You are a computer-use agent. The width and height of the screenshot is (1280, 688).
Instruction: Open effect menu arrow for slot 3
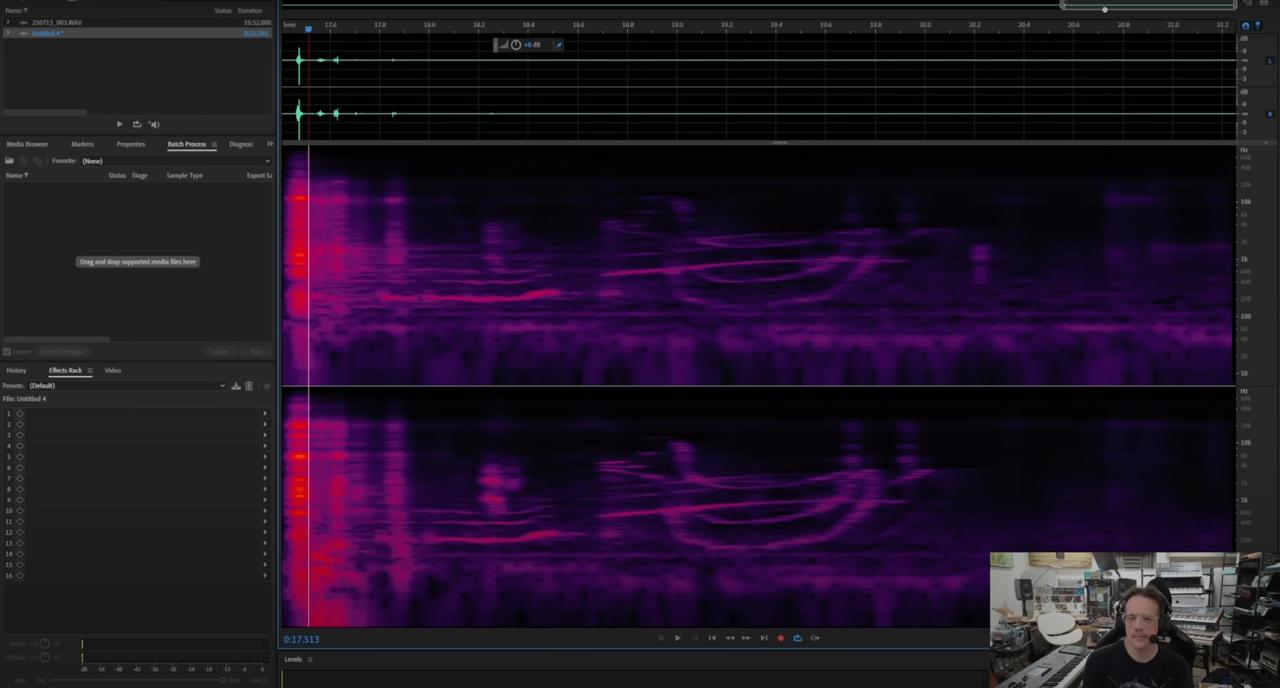(265, 435)
